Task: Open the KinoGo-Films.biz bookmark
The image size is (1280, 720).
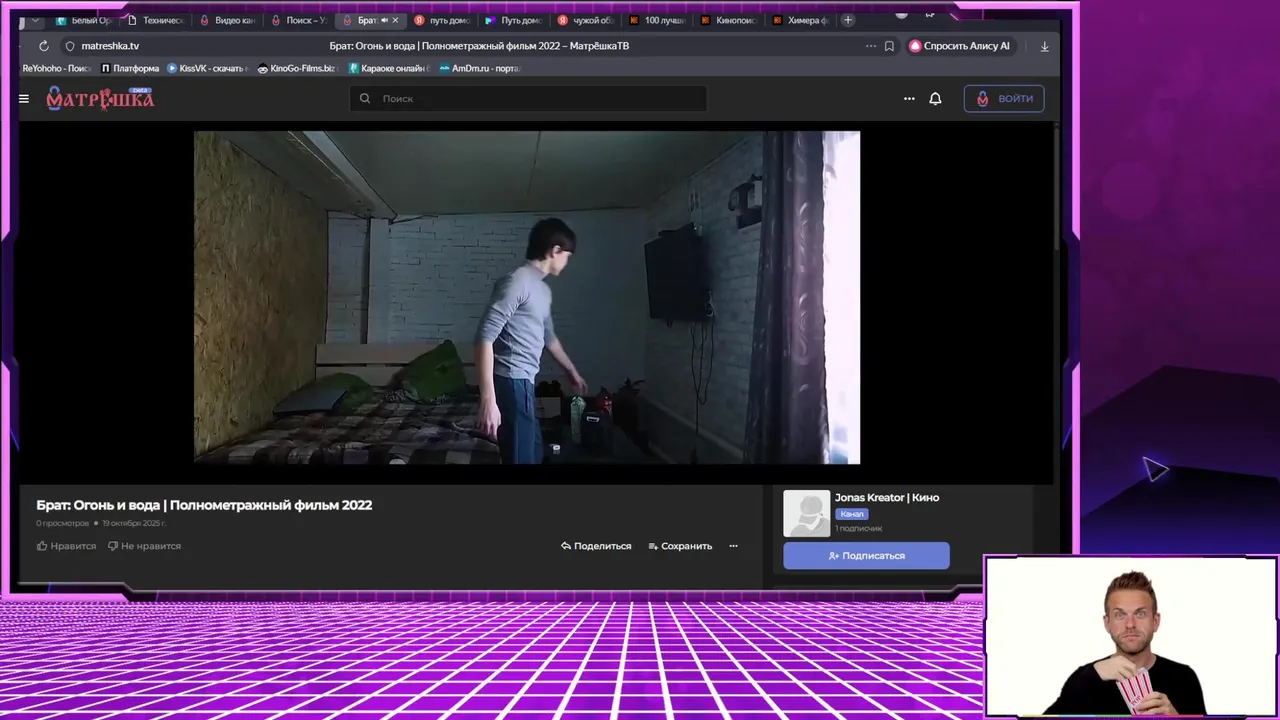Action: tap(296, 68)
